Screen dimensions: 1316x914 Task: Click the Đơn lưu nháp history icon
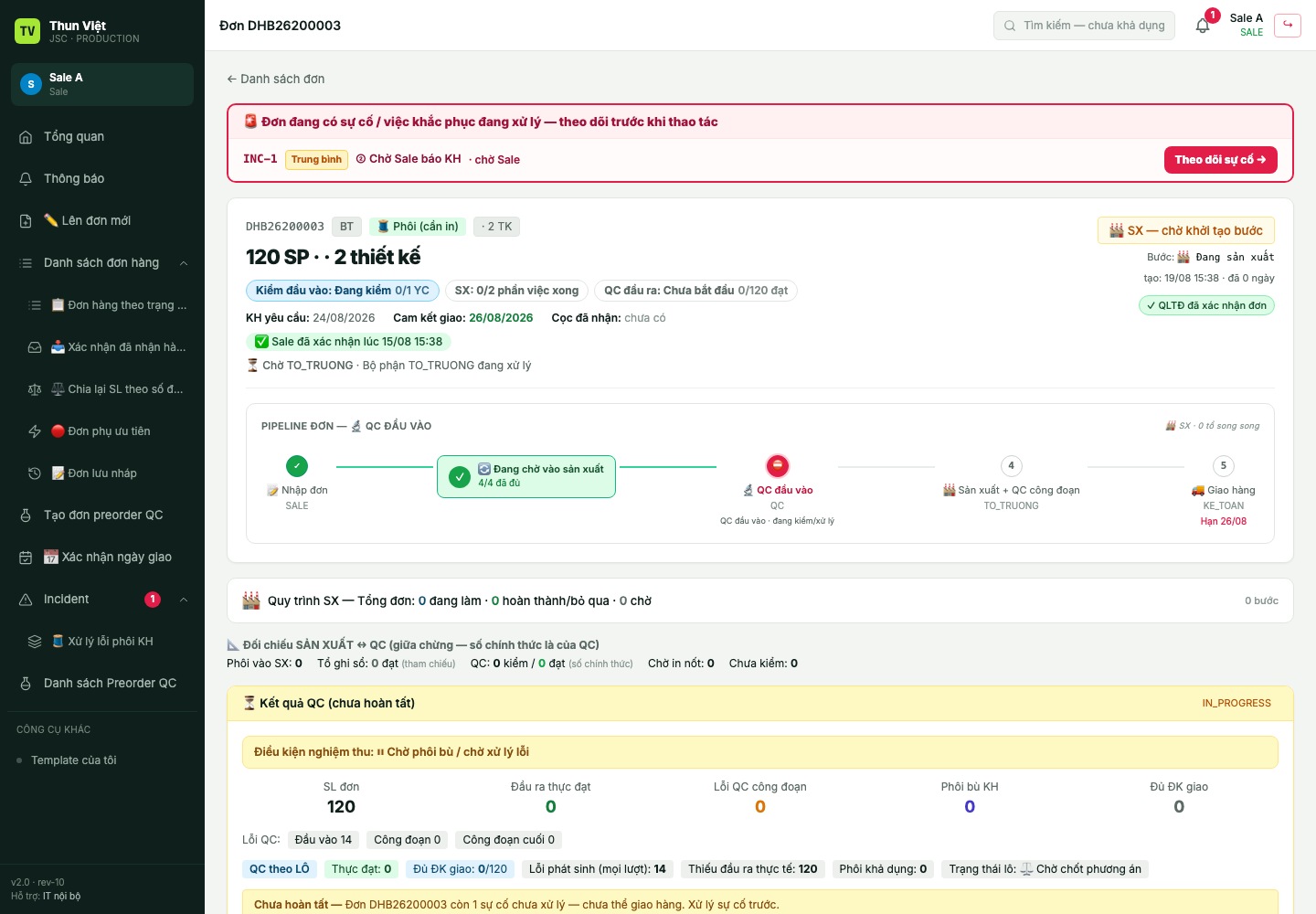35,473
